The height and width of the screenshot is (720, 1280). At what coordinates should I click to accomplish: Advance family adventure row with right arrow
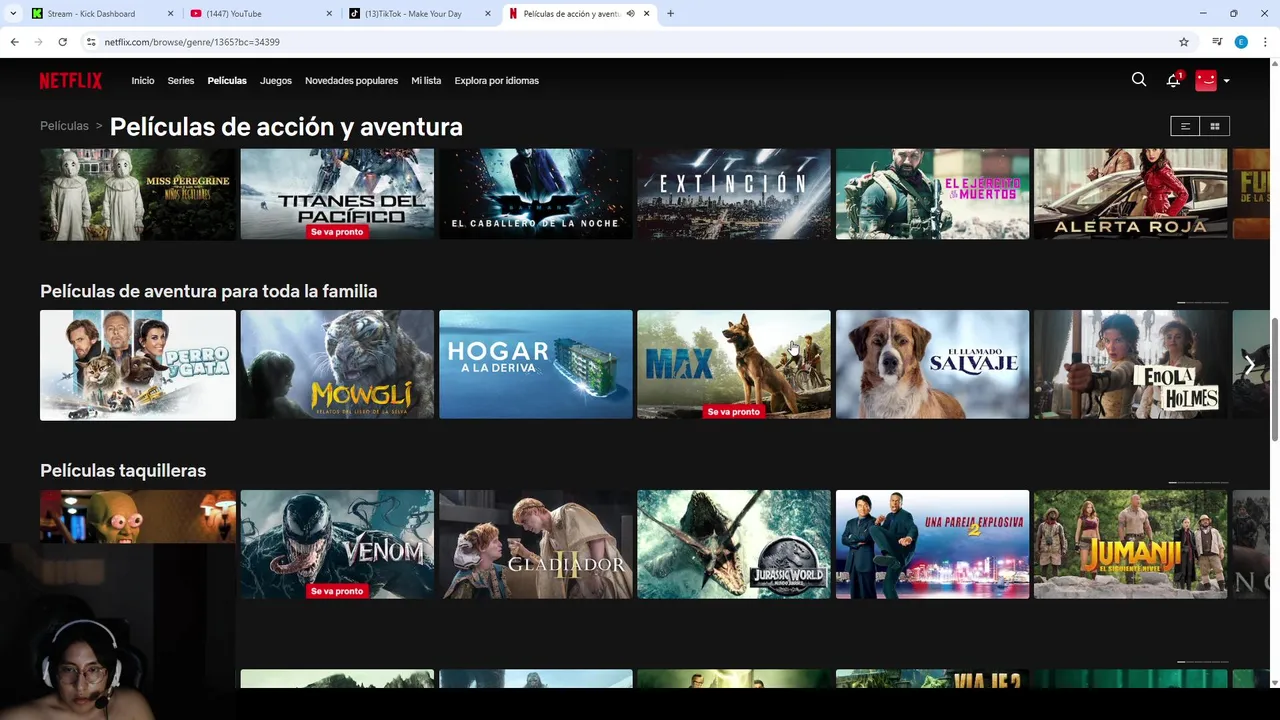pyautogui.click(x=1249, y=365)
